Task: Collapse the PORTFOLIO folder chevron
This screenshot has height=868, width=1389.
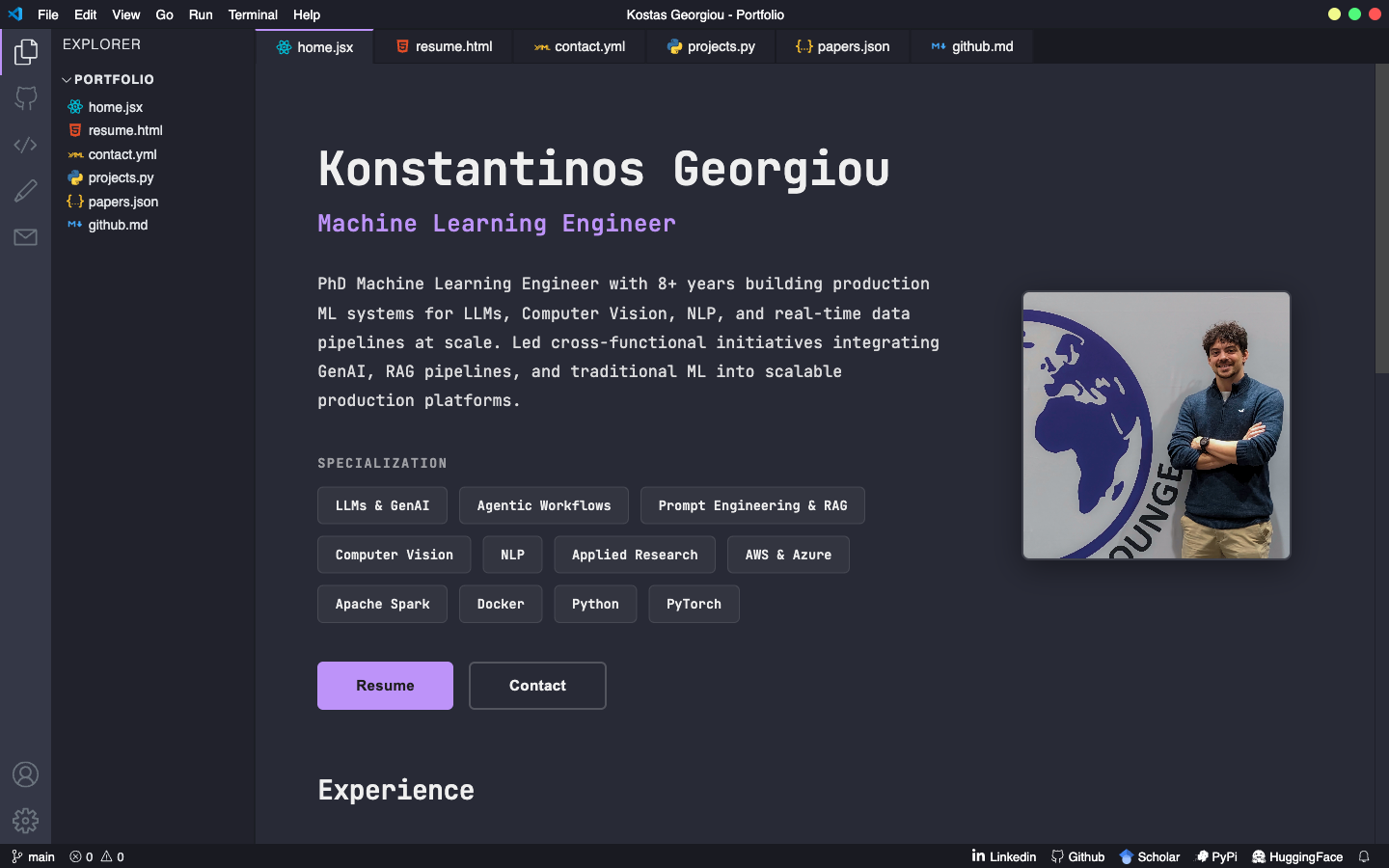Action: (67, 80)
